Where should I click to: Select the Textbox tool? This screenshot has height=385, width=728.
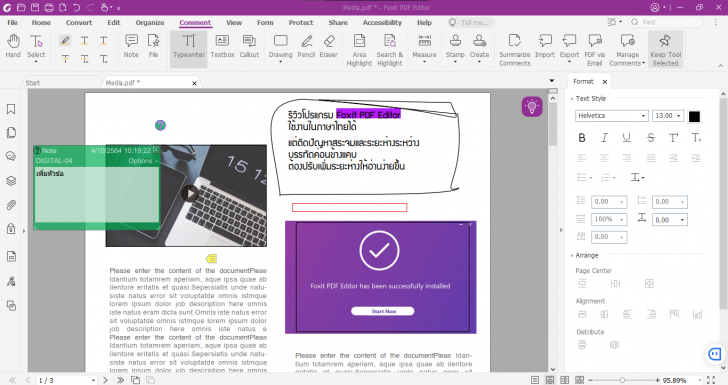(222, 46)
